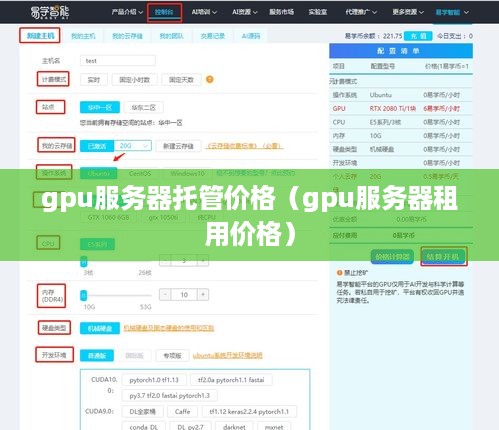Click the 已激活 storage status button
The width and height of the screenshot is (499, 430).
click(97, 146)
